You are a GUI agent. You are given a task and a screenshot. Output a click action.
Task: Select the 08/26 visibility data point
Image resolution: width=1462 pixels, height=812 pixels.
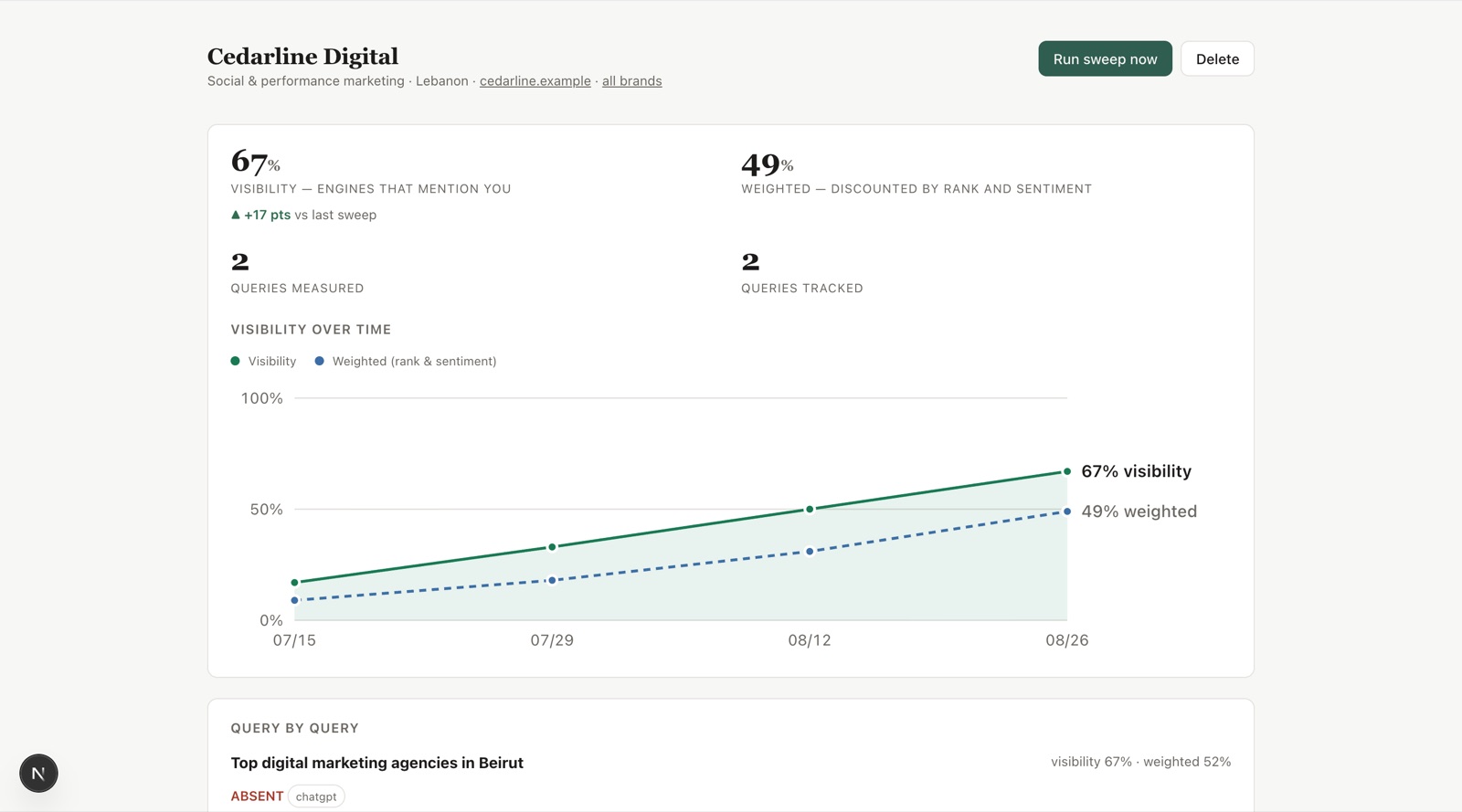click(x=1067, y=471)
